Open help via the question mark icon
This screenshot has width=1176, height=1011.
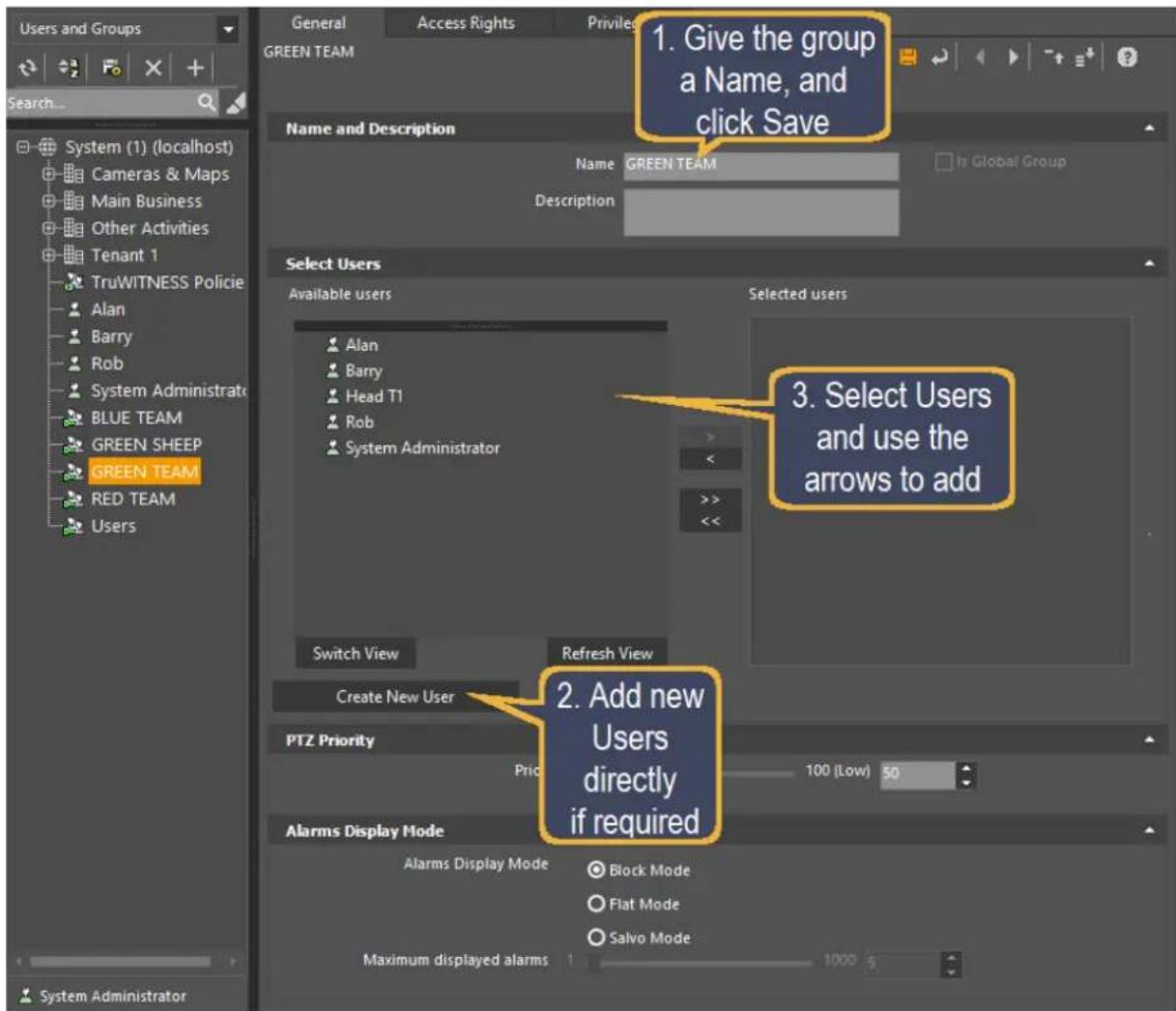[x=1126, y=58]
